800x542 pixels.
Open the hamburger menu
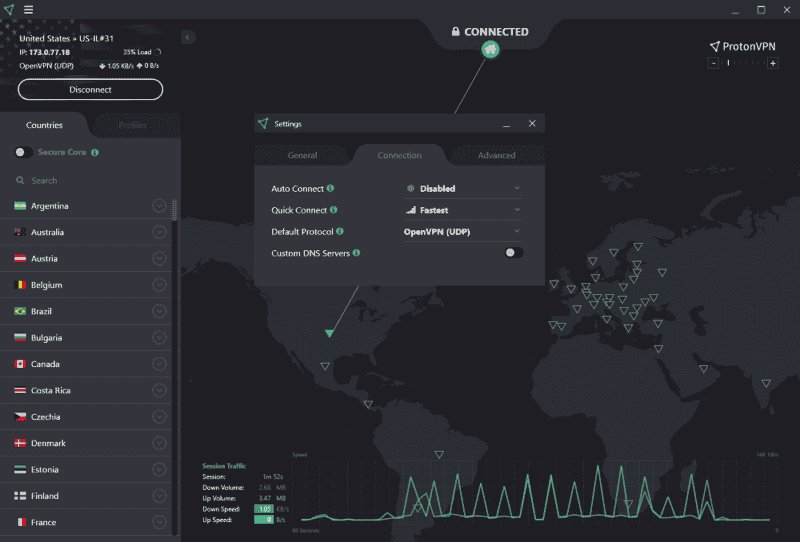coord(29,10)
